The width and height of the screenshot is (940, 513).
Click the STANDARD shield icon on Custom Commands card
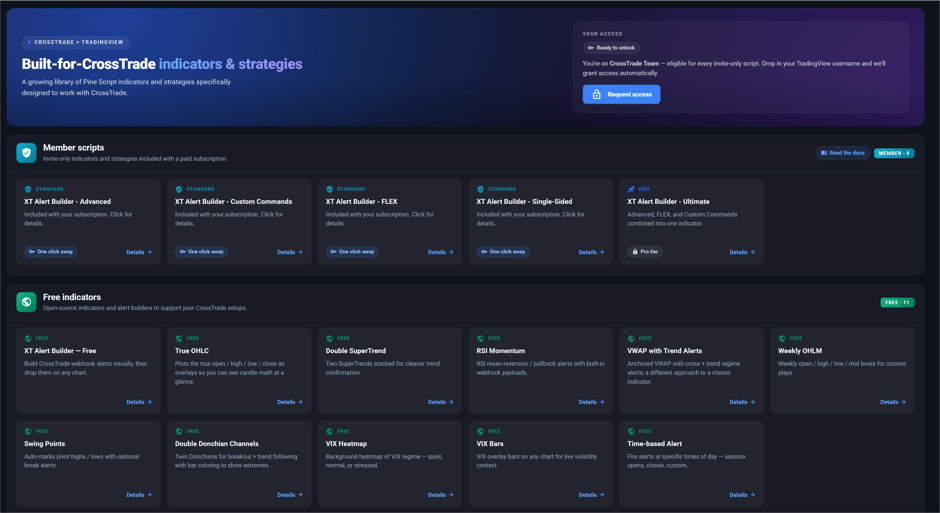tap(179, 189)
